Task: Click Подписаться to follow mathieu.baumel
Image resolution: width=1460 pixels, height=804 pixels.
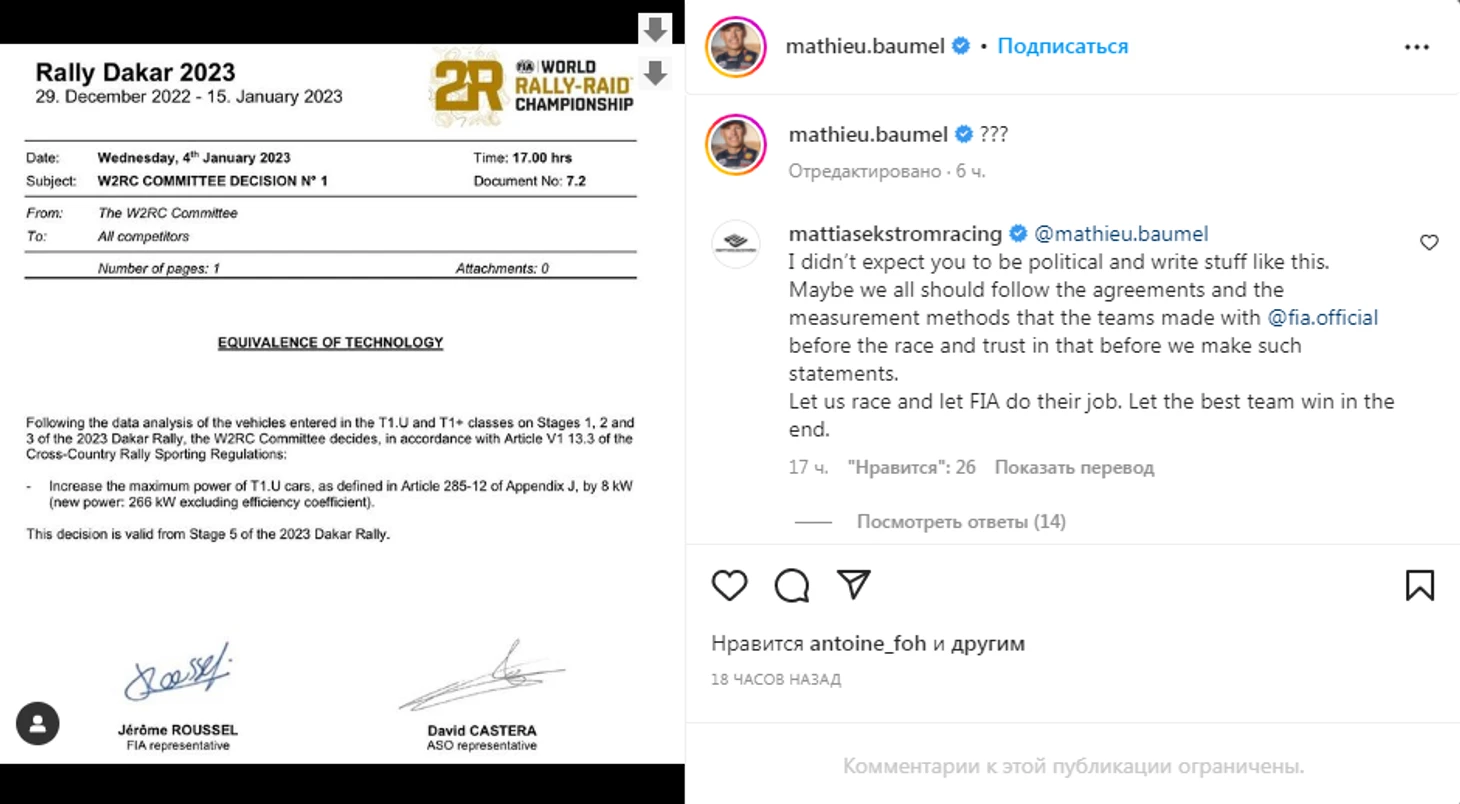Action: (x=1062, y=46)
